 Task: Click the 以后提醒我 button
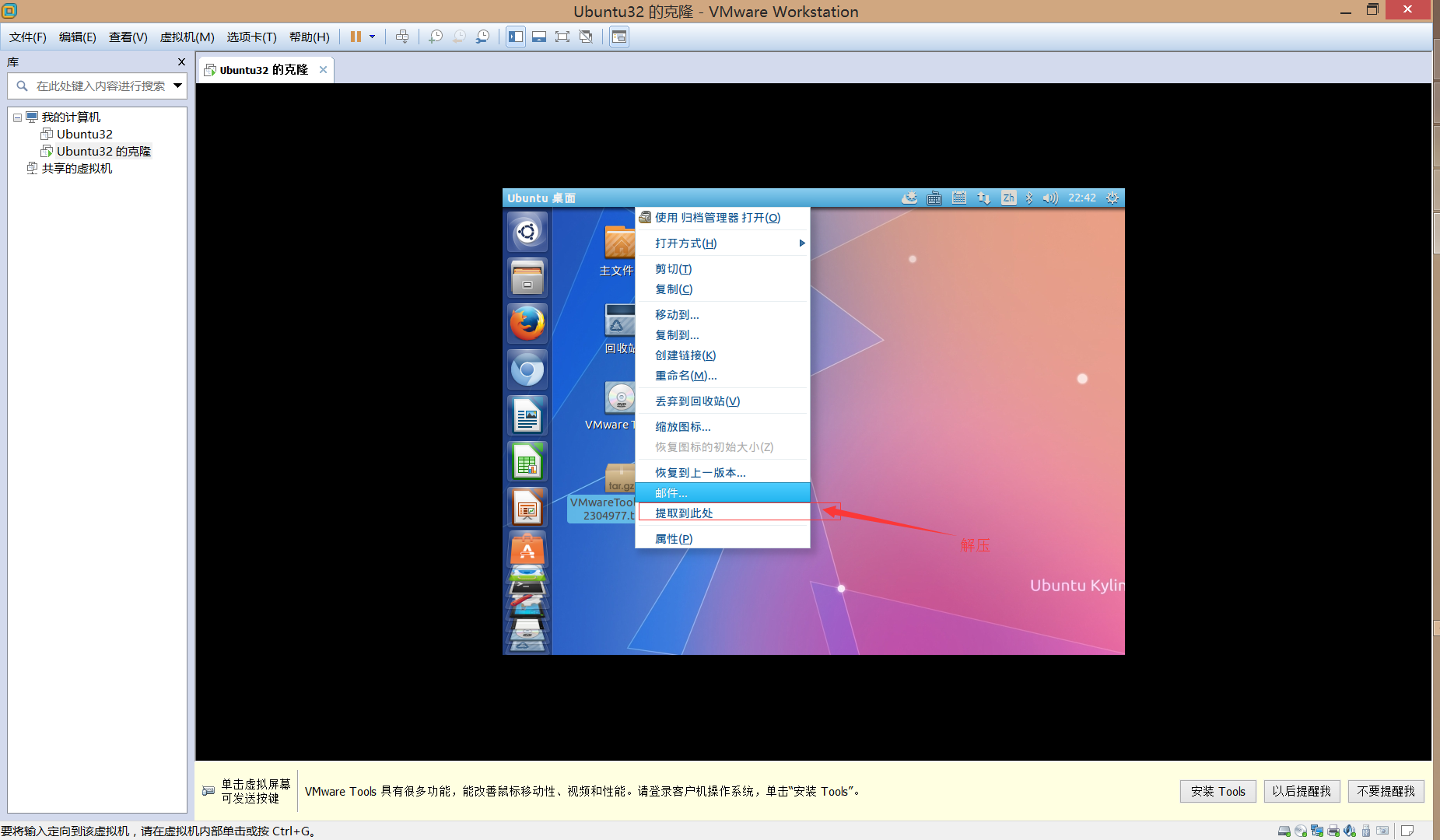pyautogui.click(x=1302, y=791)
